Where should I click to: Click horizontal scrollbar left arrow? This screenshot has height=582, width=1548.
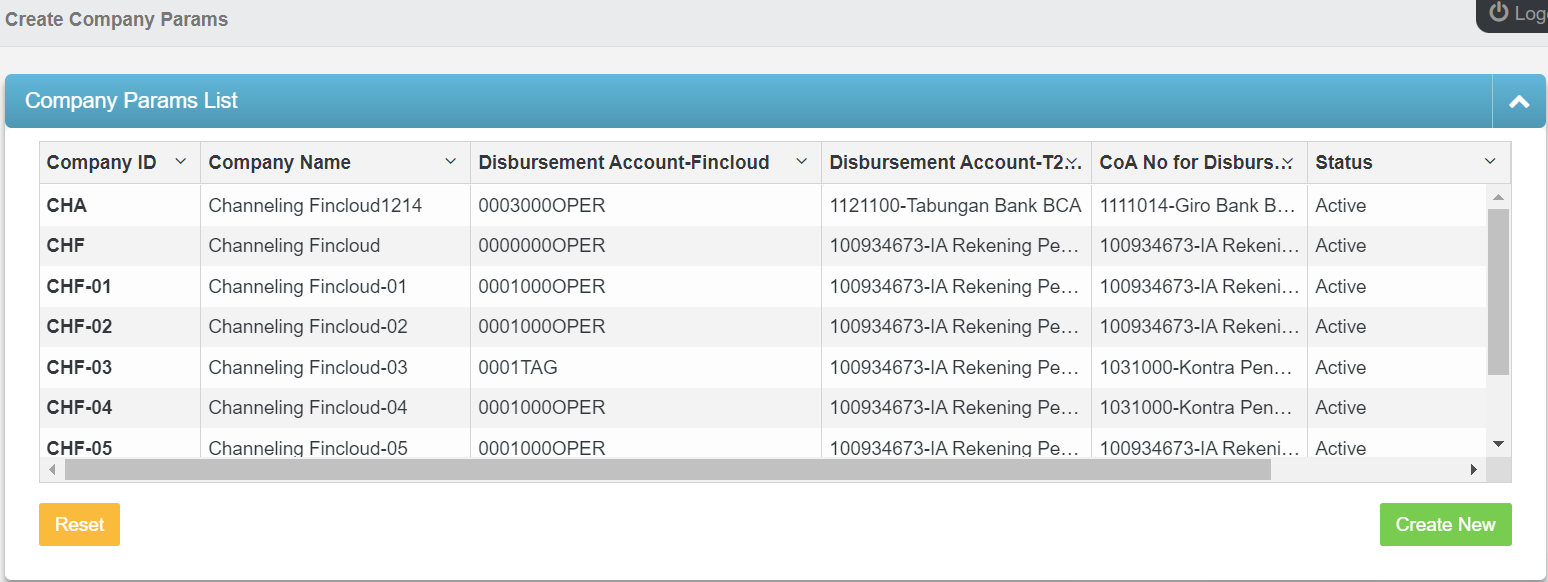(x=53, y=469)
